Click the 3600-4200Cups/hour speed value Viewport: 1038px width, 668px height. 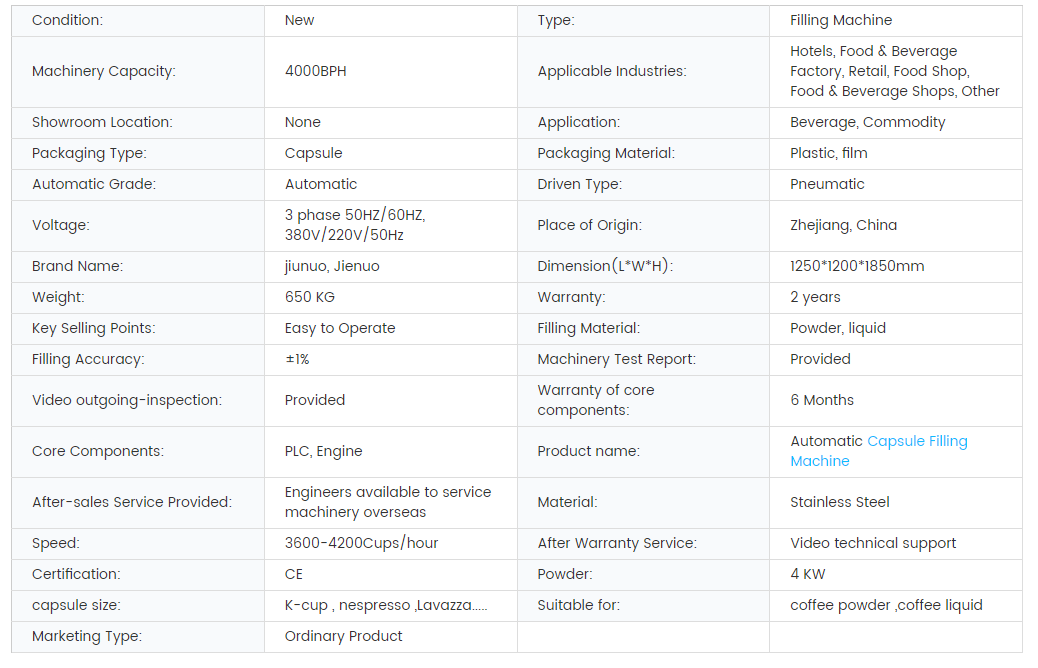point(361,543)
